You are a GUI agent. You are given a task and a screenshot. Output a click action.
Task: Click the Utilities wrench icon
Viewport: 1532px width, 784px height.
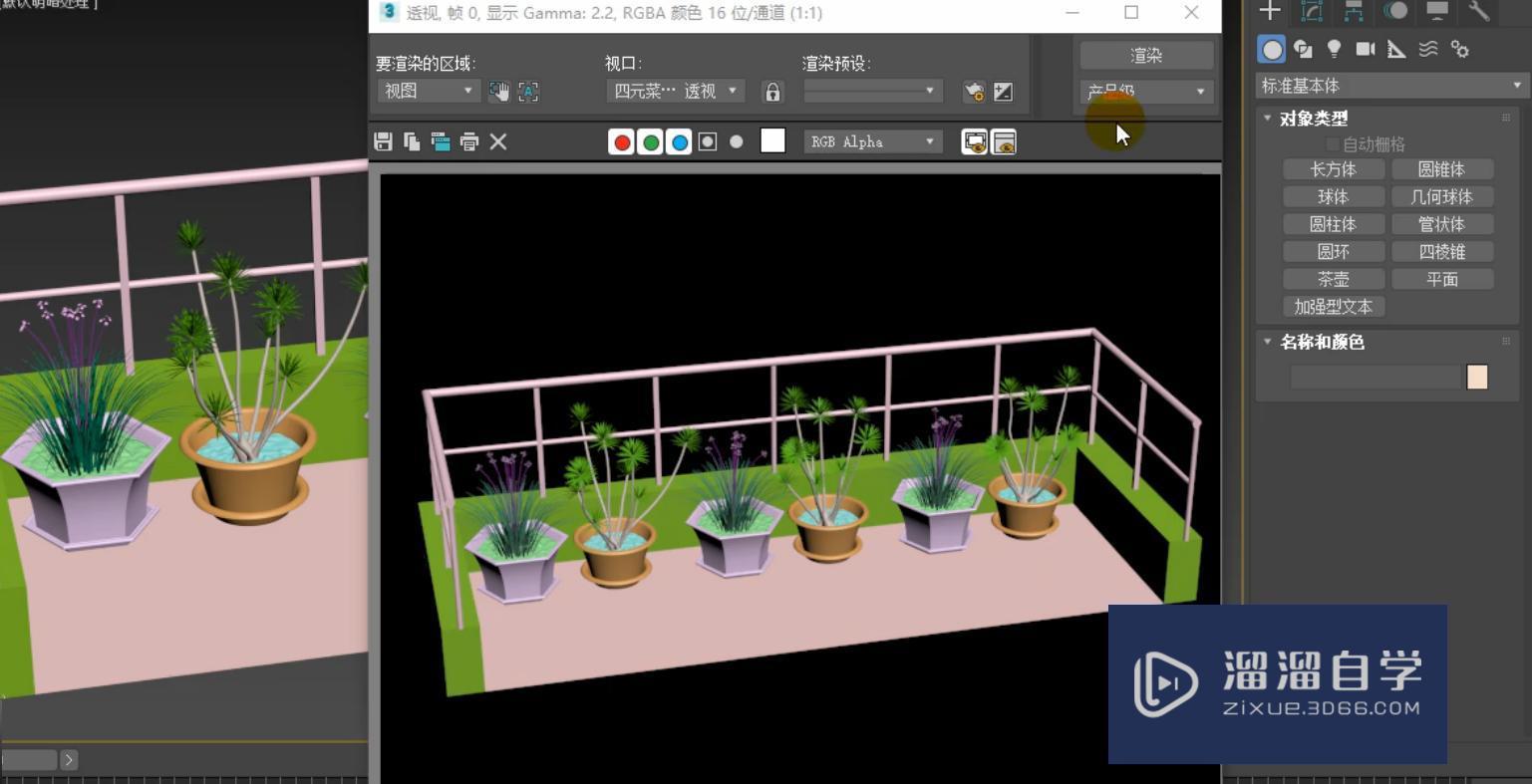point(1476,12)
